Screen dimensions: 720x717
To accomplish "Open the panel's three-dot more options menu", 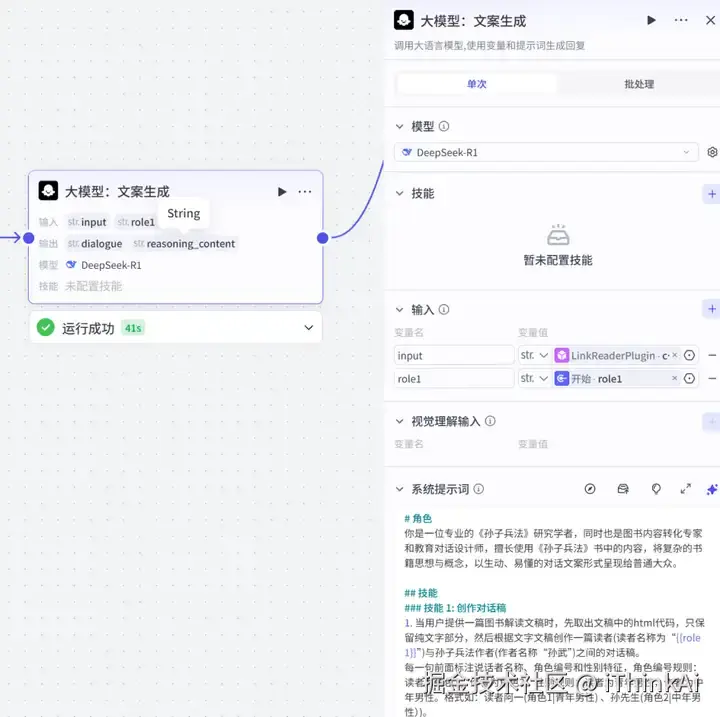I will click(x=681, y=20).
